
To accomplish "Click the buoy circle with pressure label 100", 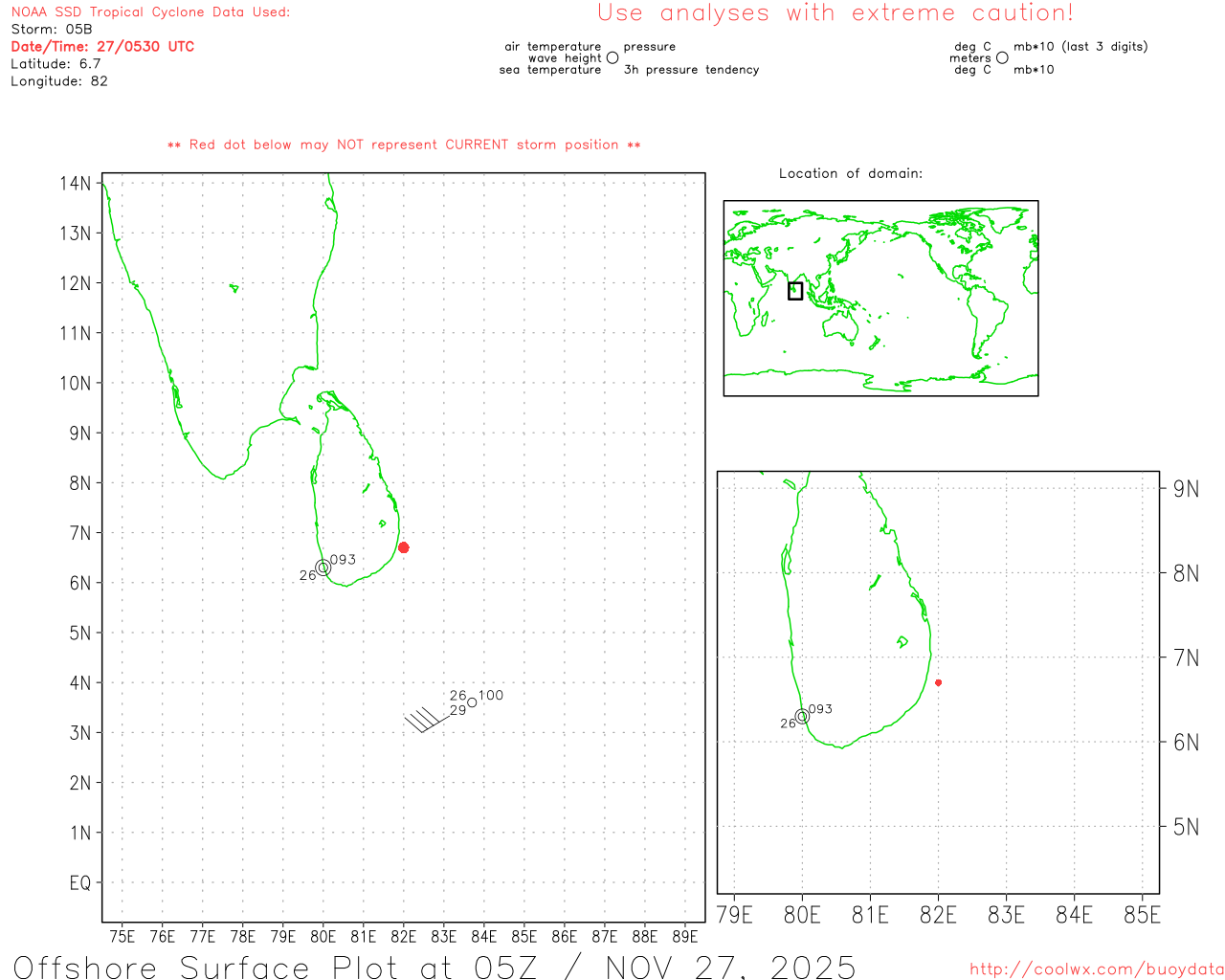I will click(x=472, y=702).
